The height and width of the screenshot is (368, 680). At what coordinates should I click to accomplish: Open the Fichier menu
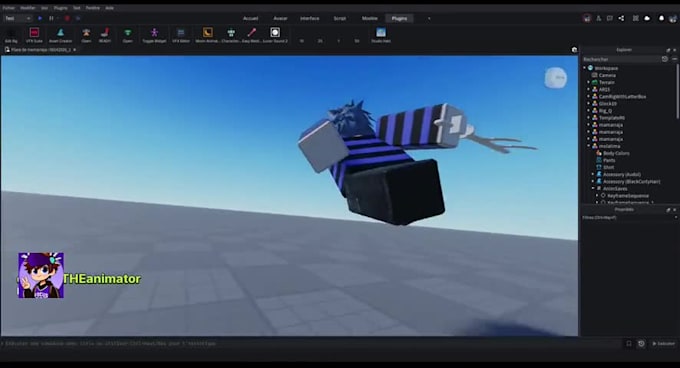pyautogui.click(x=8, y=8)
